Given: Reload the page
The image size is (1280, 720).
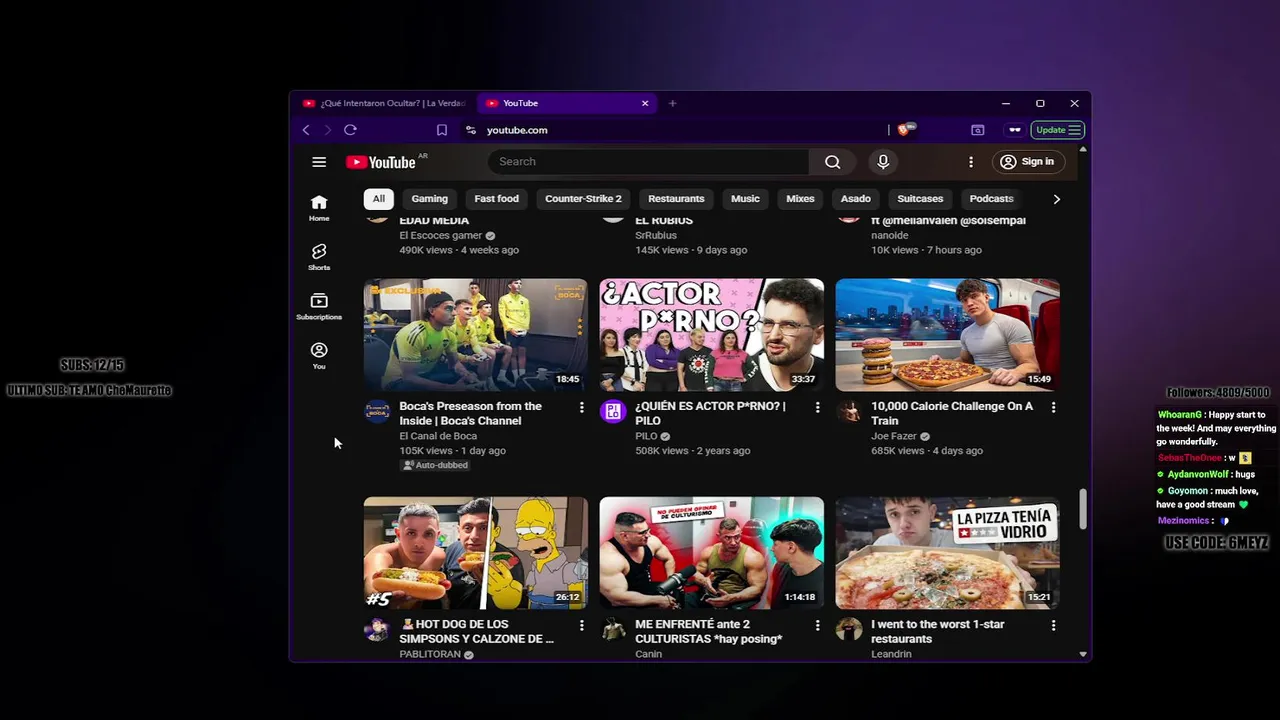Looking at the screenshot, I should click(x=350, y=130).
